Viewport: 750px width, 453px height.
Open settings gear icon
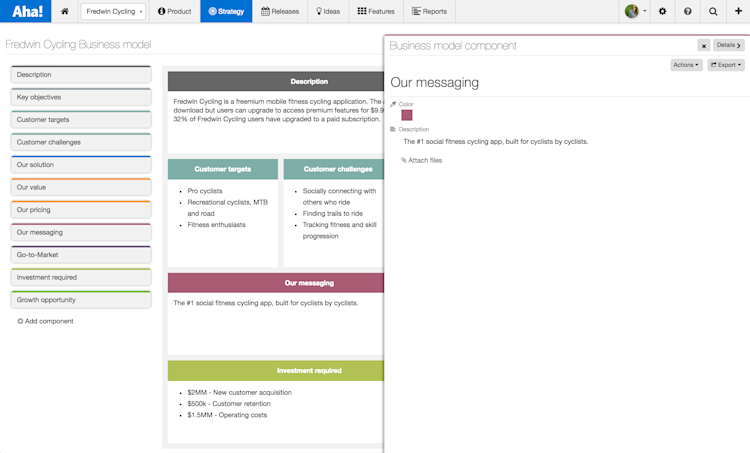coord(662,11)
